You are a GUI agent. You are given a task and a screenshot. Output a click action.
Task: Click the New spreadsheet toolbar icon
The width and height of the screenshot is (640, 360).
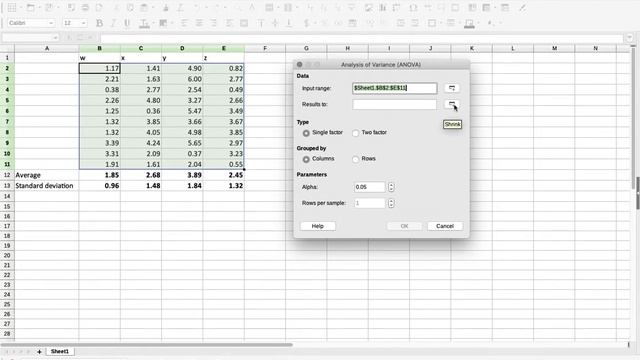pyautogui.click(x=12, y=7)
